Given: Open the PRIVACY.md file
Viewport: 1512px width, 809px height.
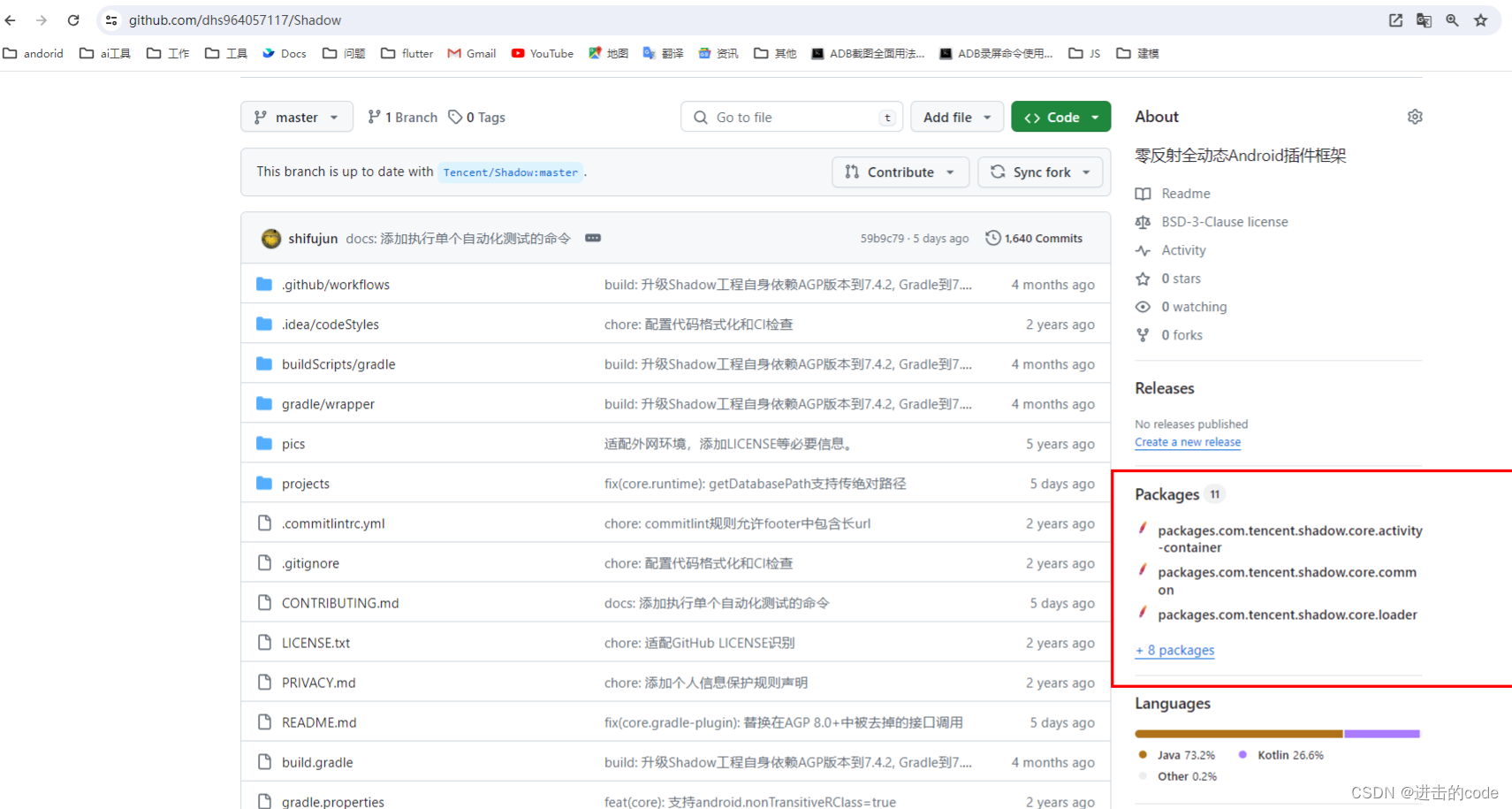Looking at the screenshot, I should coord(318,683).
